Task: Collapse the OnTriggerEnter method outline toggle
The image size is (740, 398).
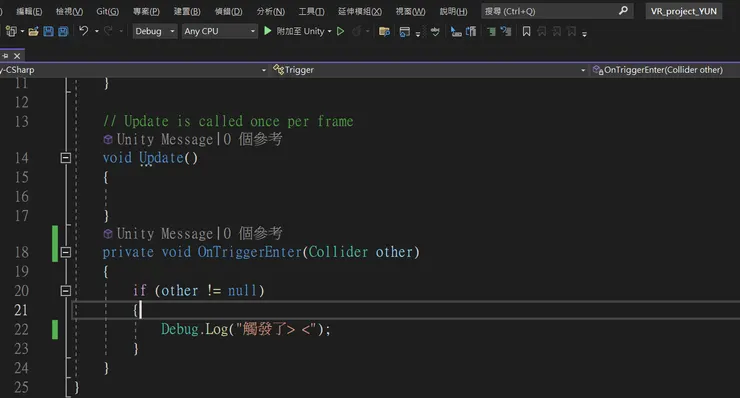Action: (x=66, y=252)
